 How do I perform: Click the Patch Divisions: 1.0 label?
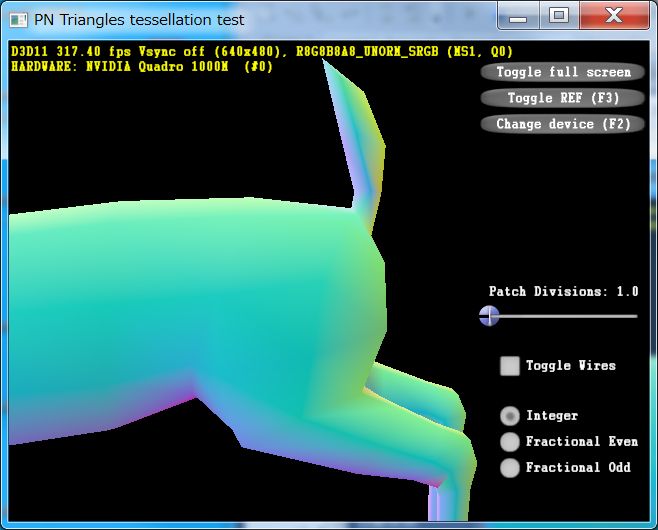point(563,291)
